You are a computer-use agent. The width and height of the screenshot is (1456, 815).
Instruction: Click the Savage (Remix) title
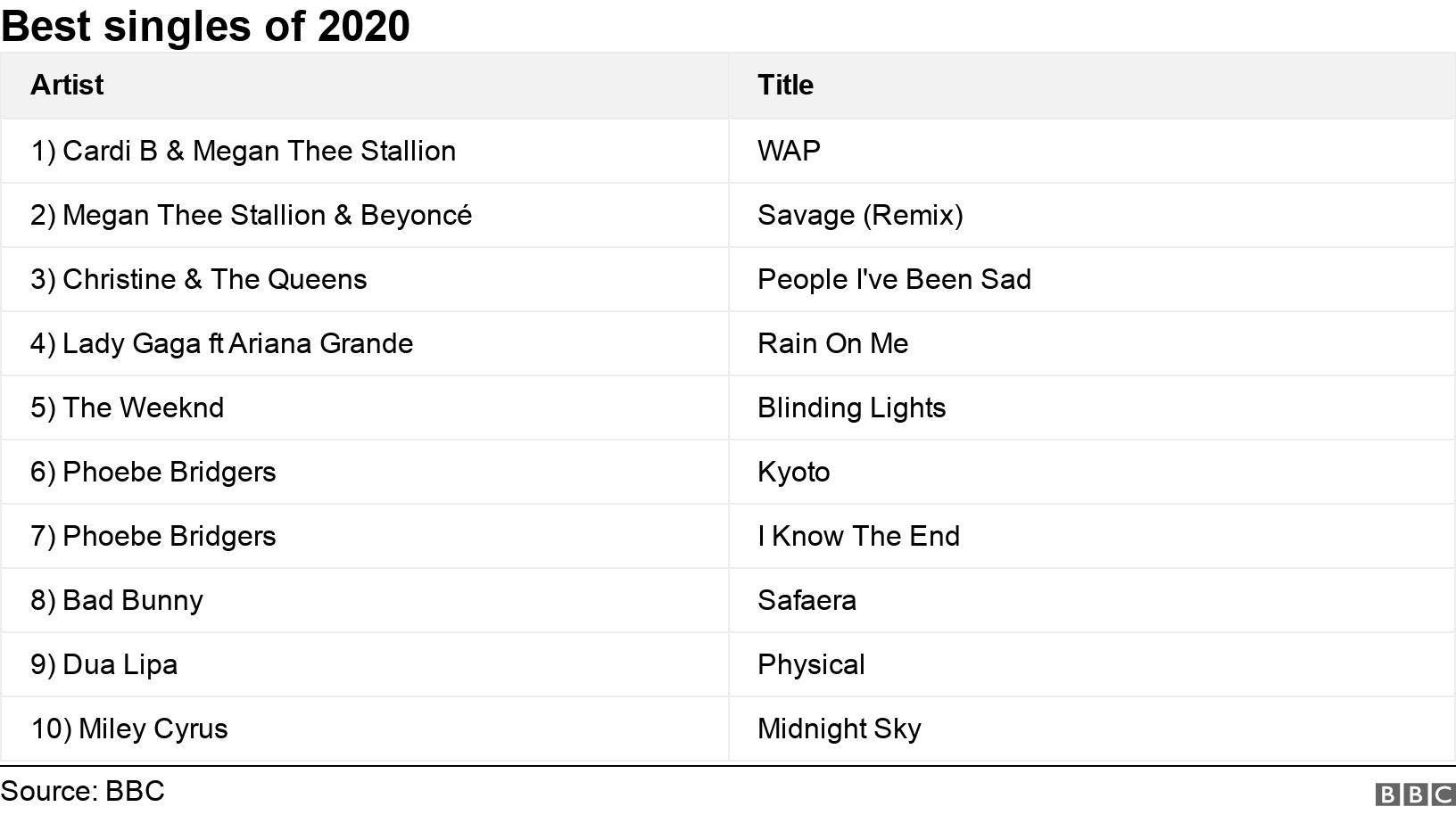click(860, 215)
